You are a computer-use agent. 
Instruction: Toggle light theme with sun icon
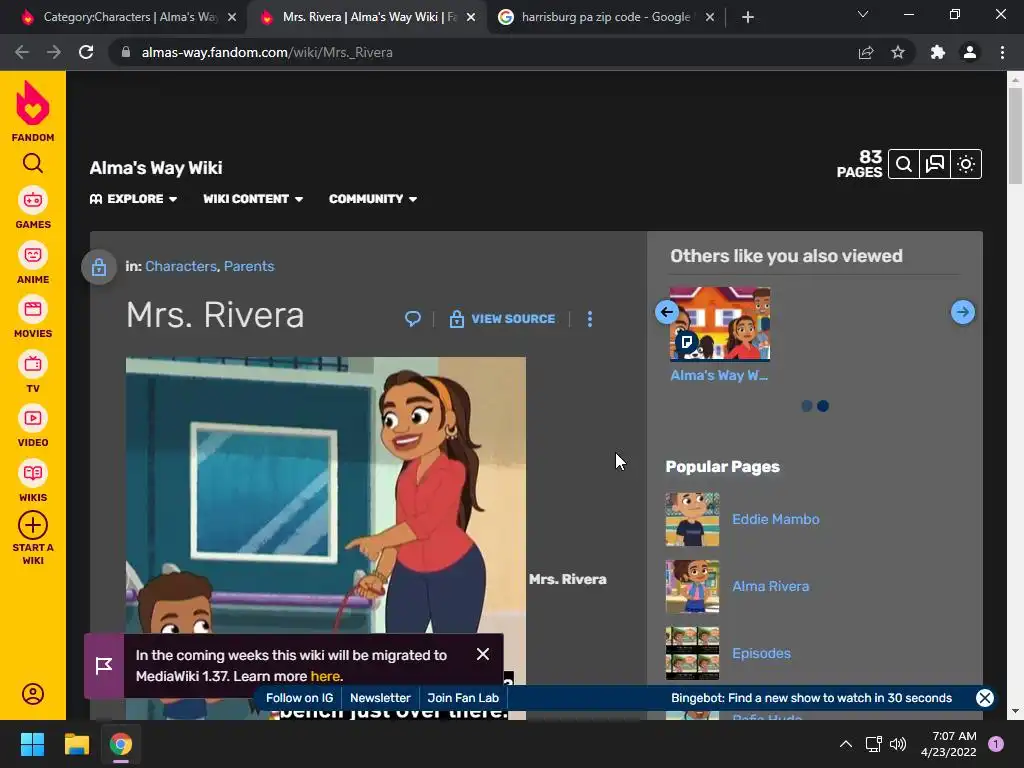pyautogui.click(x=966, y=164)
